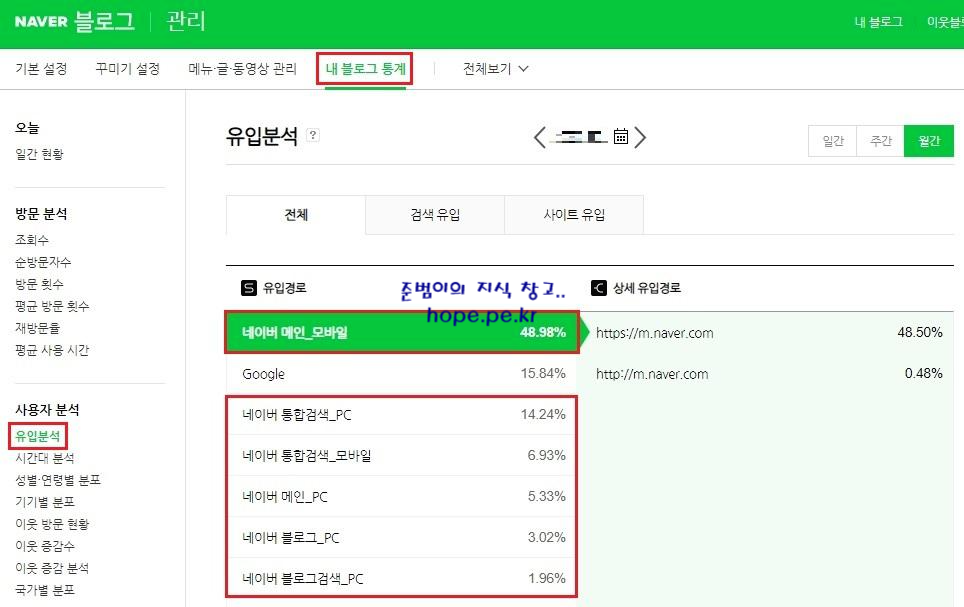Open 방문 횟수 in sidebar
The height and width of the screenshot is (607, 964).
coord(39,284)
